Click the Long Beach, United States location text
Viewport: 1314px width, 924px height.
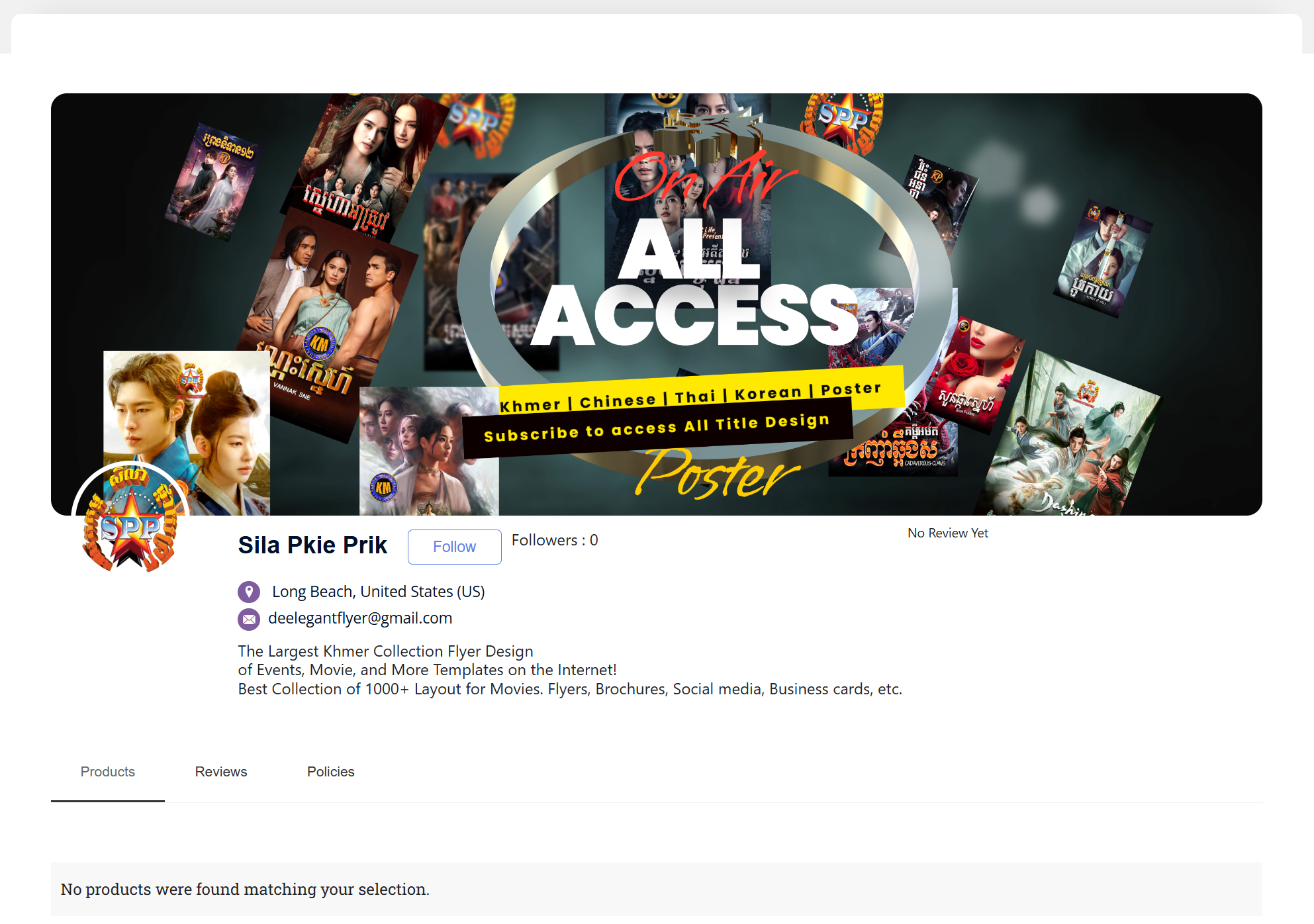(378, 592)
